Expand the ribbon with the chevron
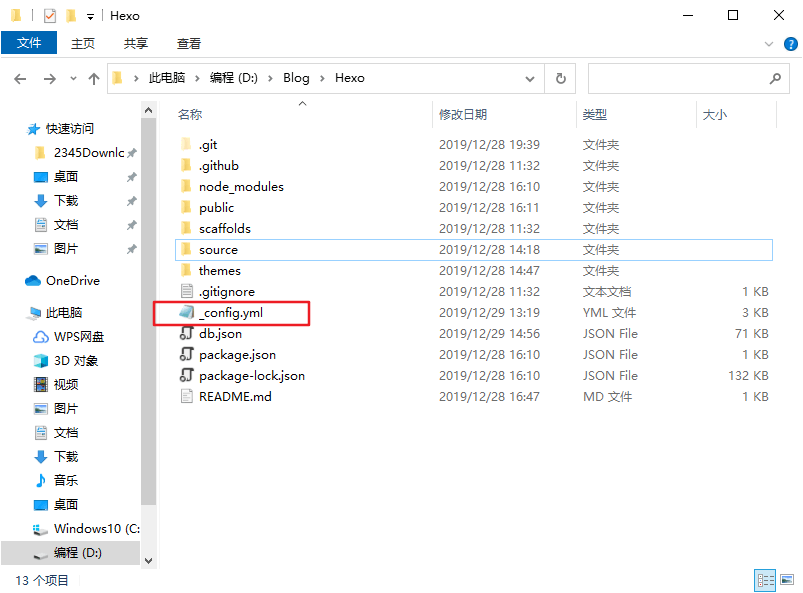The width and height of the screenshot is (803, 593). pos(768,44)
